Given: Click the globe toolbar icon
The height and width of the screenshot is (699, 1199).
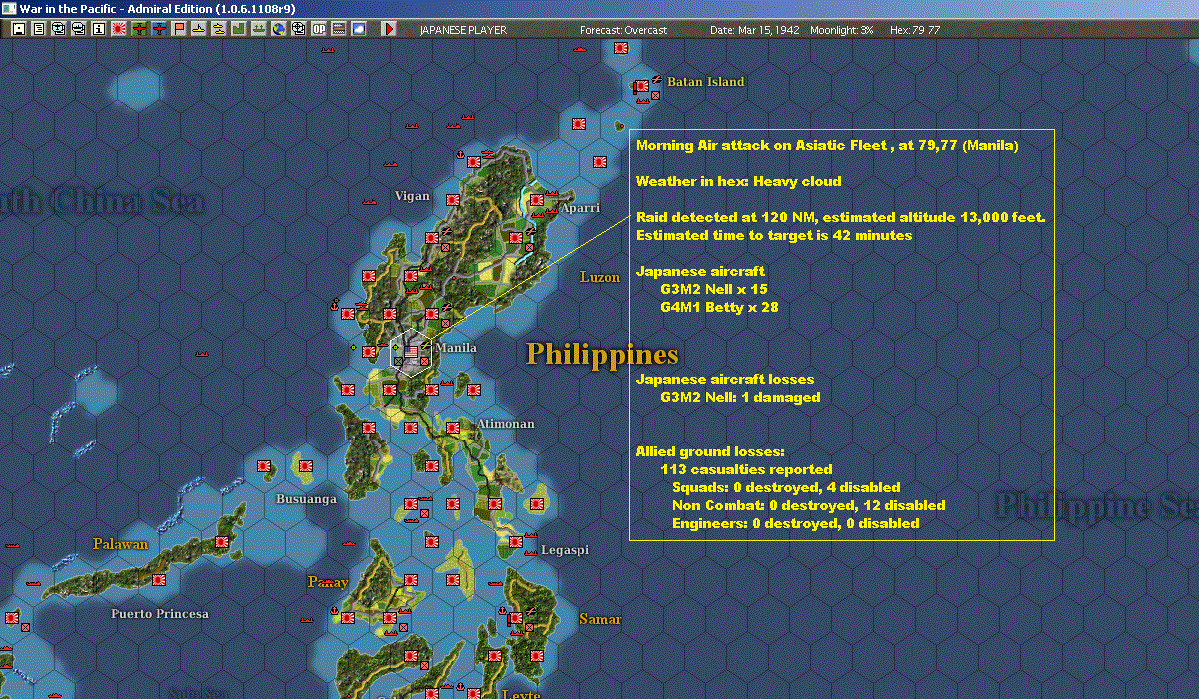Looking at the screenshot, I should pos(278,29).
